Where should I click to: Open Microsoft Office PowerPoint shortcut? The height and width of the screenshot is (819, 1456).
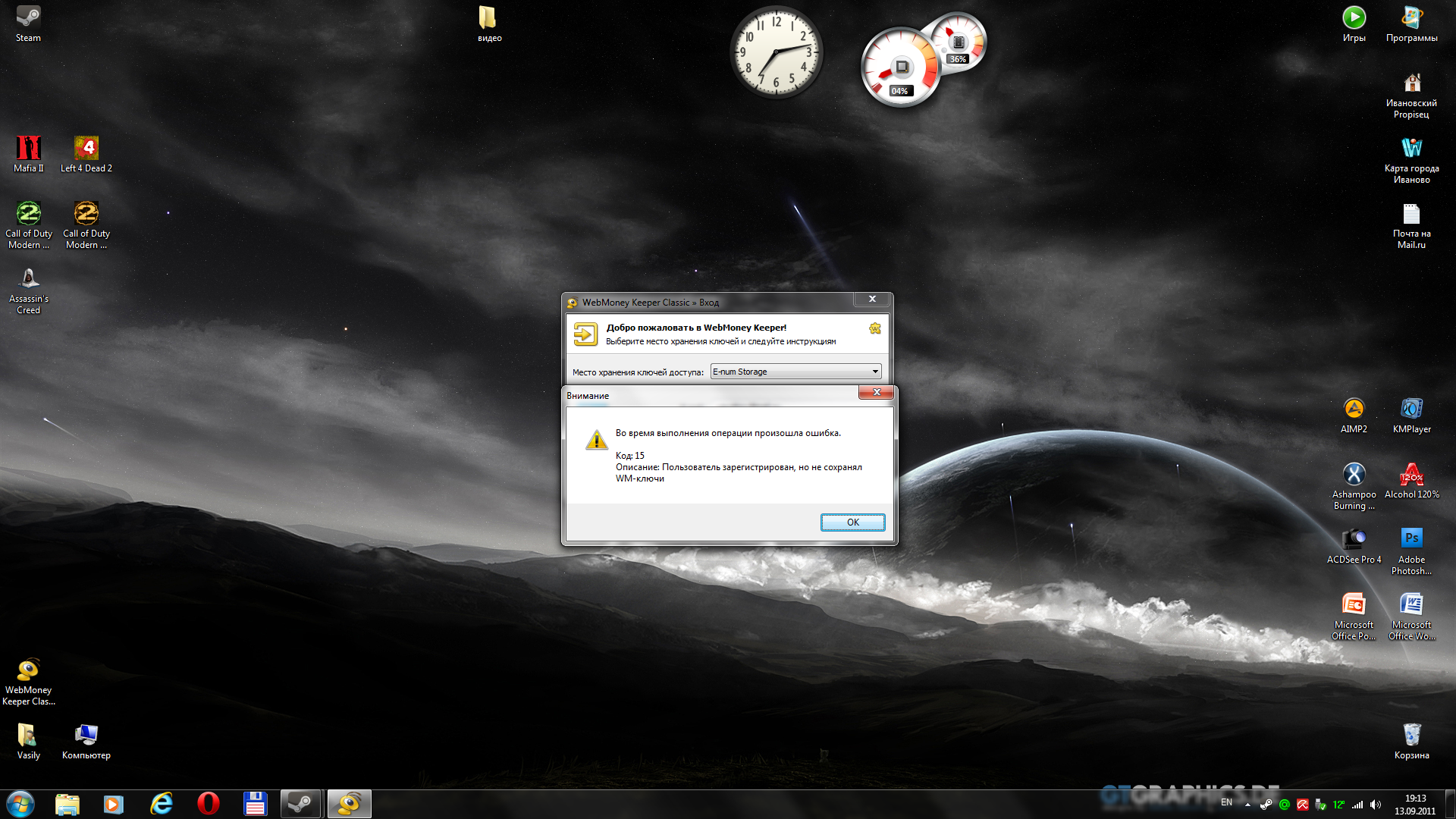click(1354, 617)
